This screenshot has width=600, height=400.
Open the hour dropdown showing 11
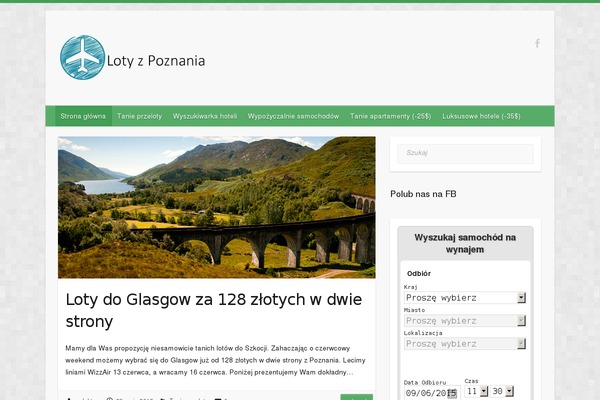[x=476, y=391]
